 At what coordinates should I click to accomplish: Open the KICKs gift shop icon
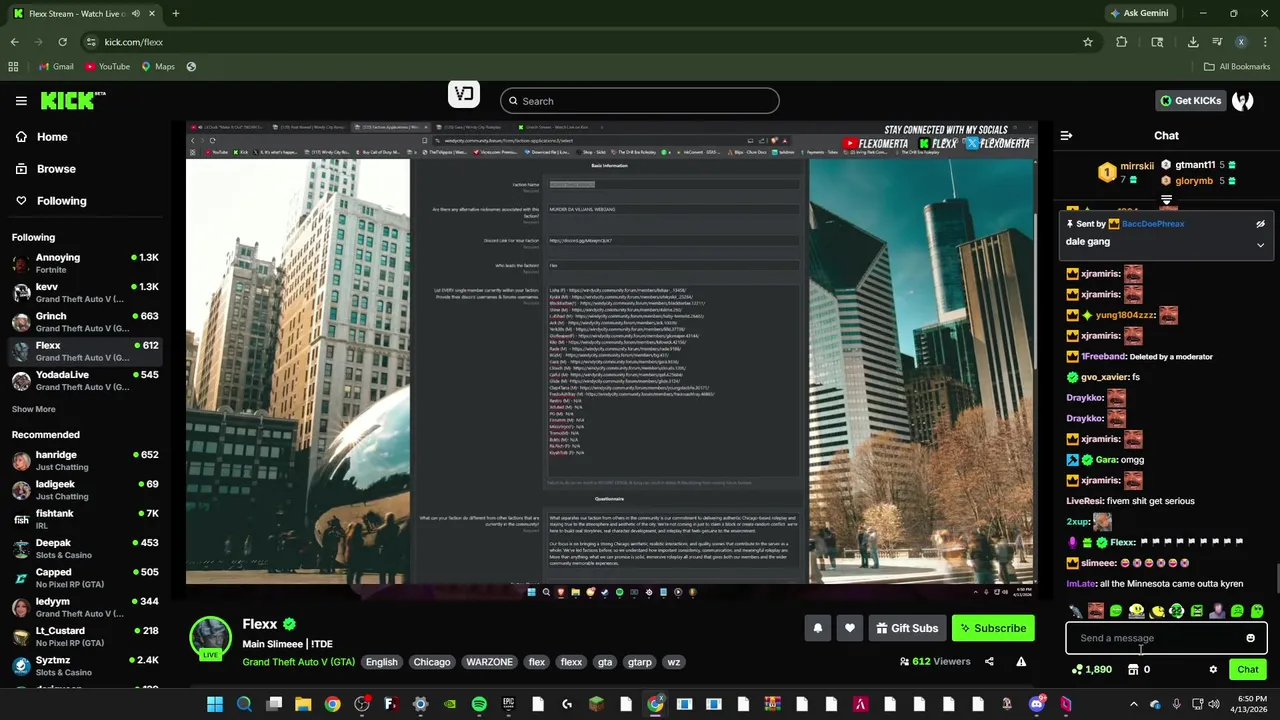[x=1133, y=670]
